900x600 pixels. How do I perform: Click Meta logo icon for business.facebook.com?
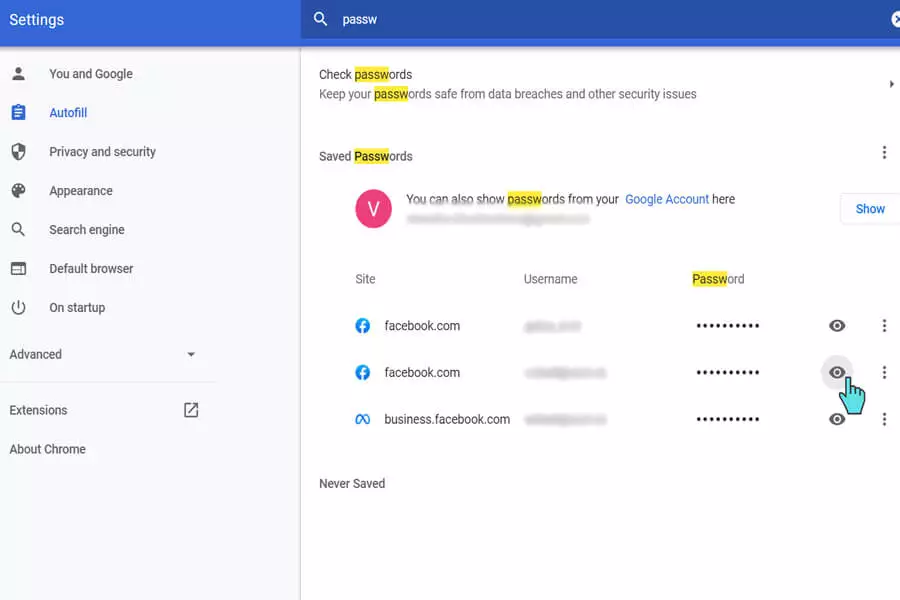(363, 419)
